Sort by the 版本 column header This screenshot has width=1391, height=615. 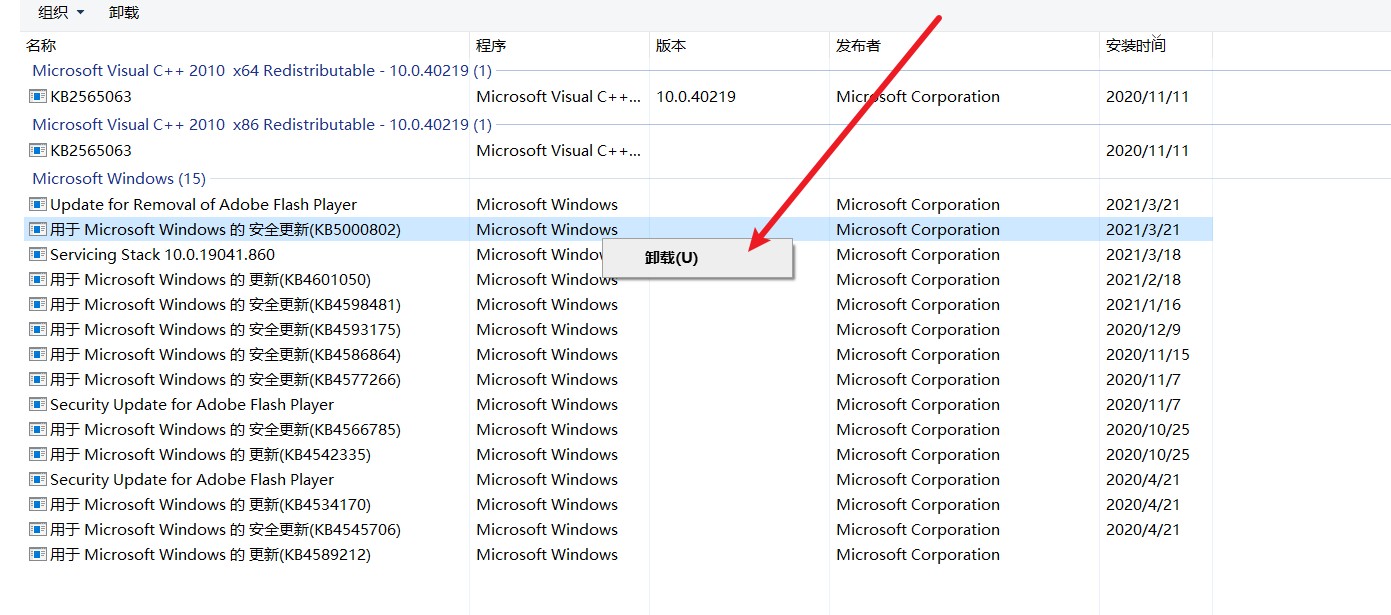click(671, 45)
